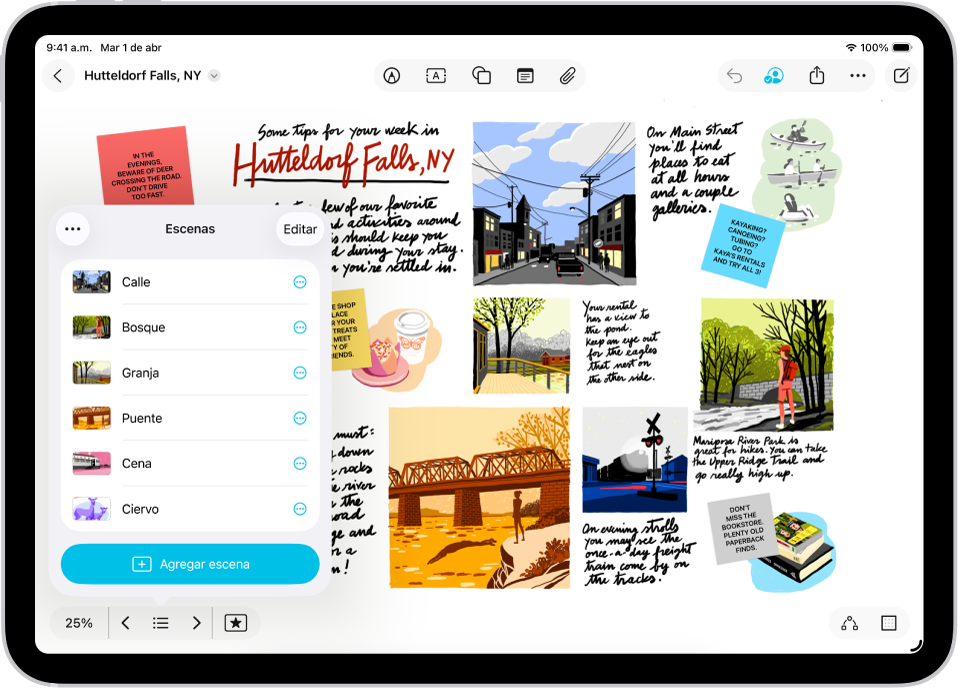This screenshot has height=689, width=960.
Task: Open the shapes library
Action: pyautogui.click(x=481, y=75)
